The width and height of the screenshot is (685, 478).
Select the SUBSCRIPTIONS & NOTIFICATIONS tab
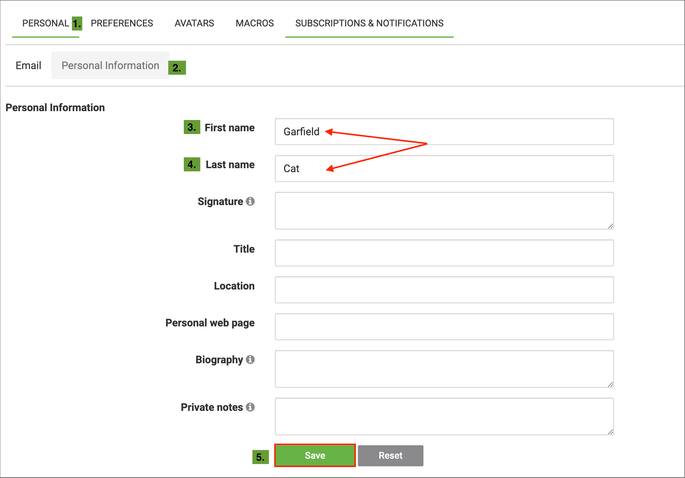click(369, 23)
